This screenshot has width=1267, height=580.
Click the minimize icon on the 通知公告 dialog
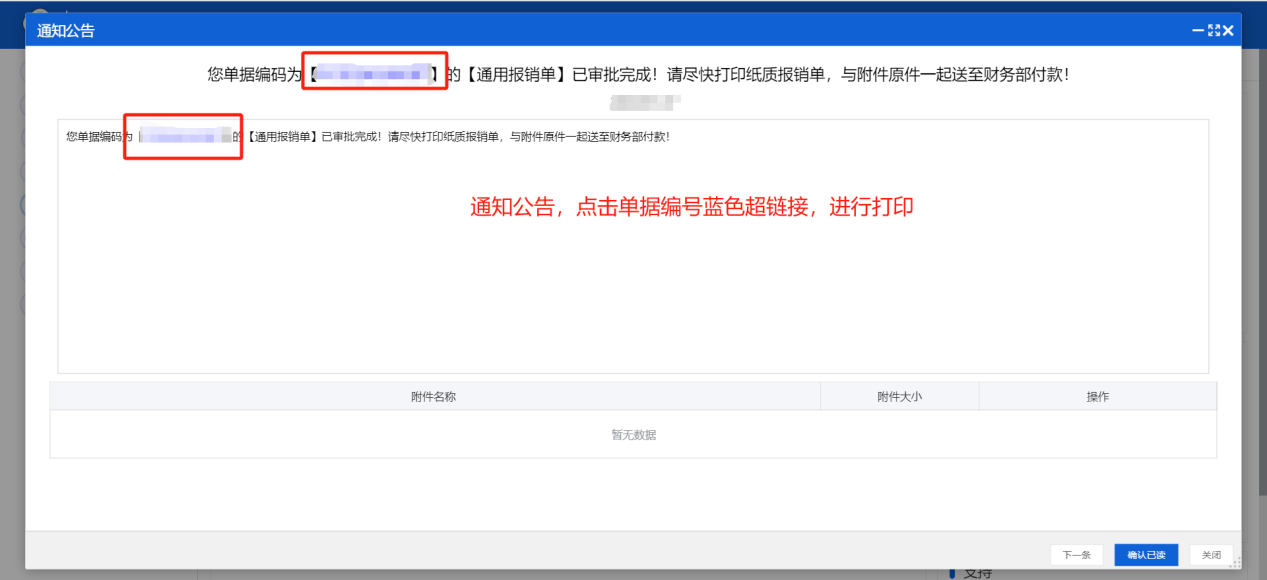point(1196,29)
